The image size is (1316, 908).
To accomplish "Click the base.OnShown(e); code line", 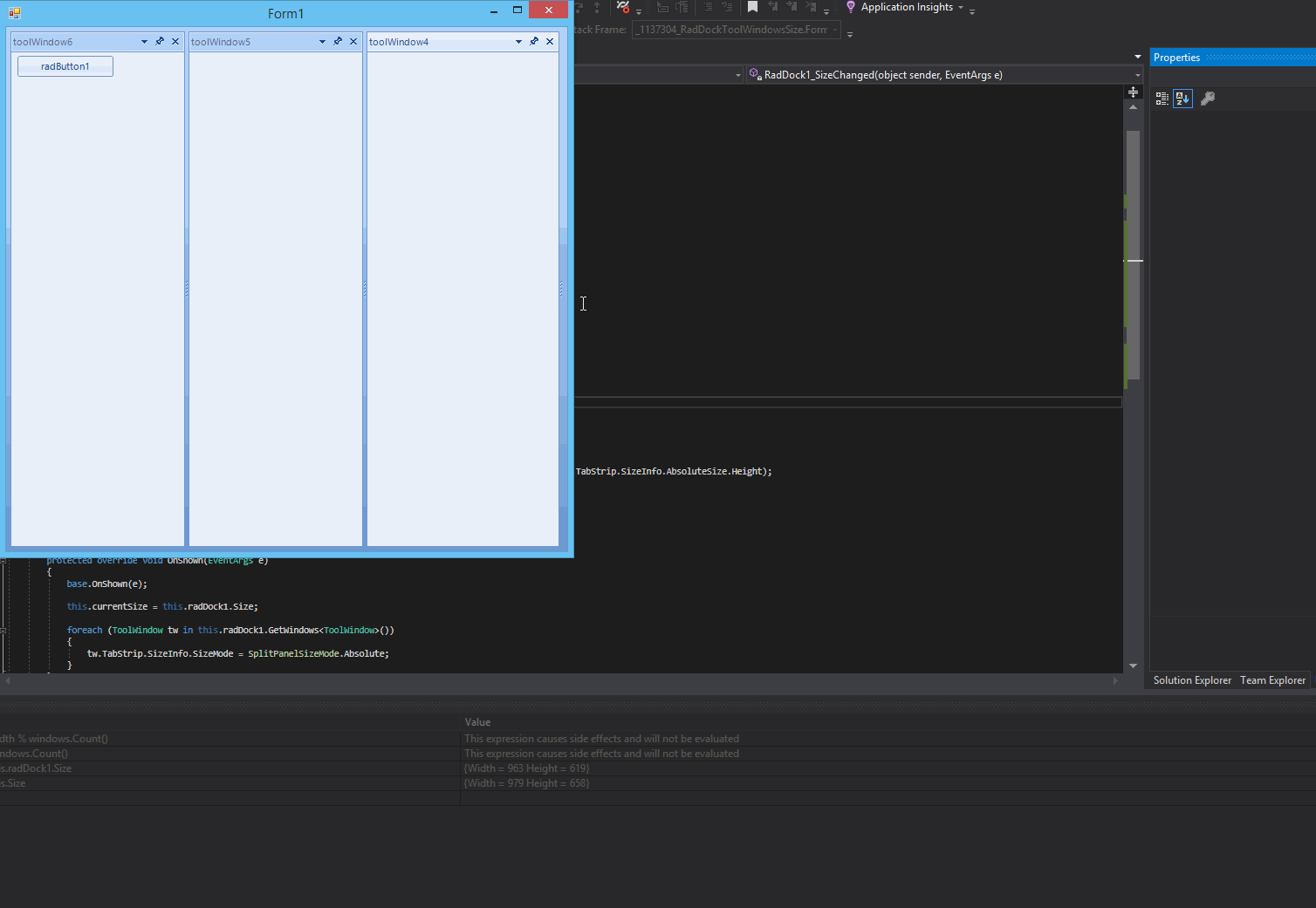I will [106, 584].
